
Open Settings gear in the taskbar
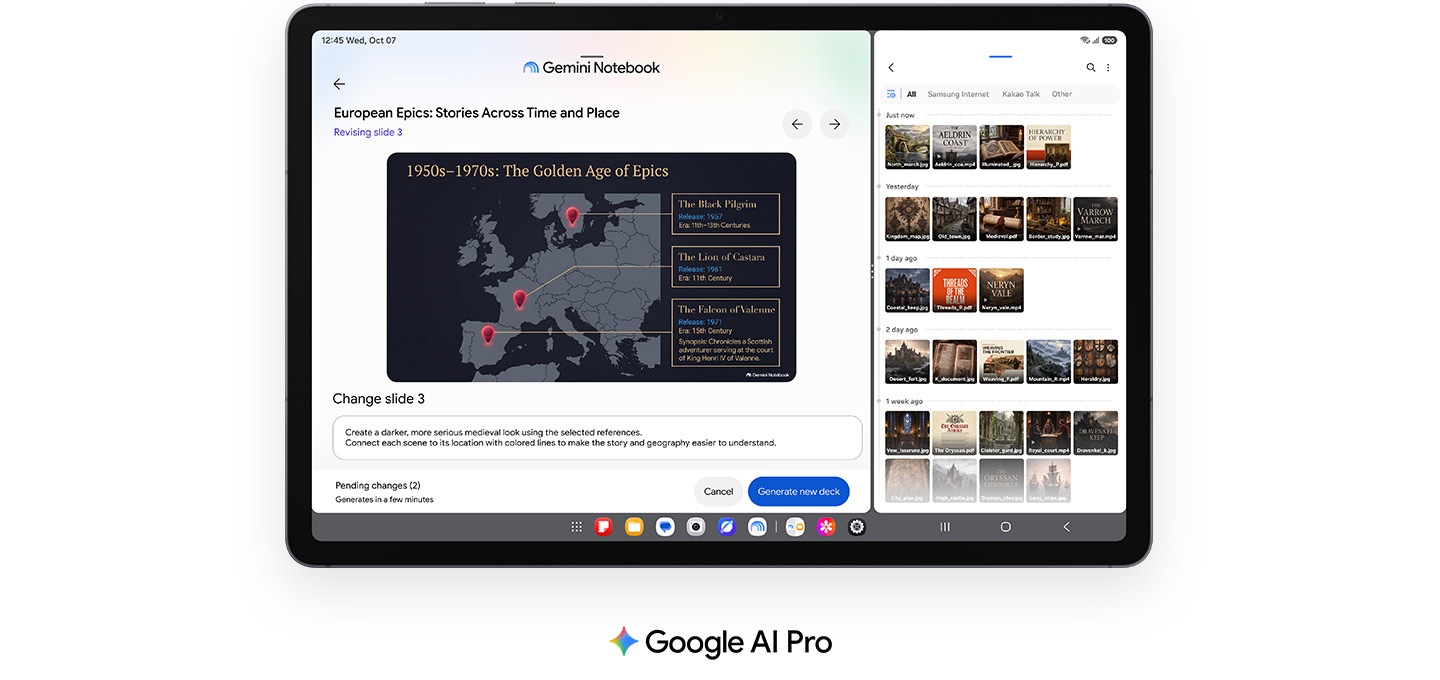(857, 527)
